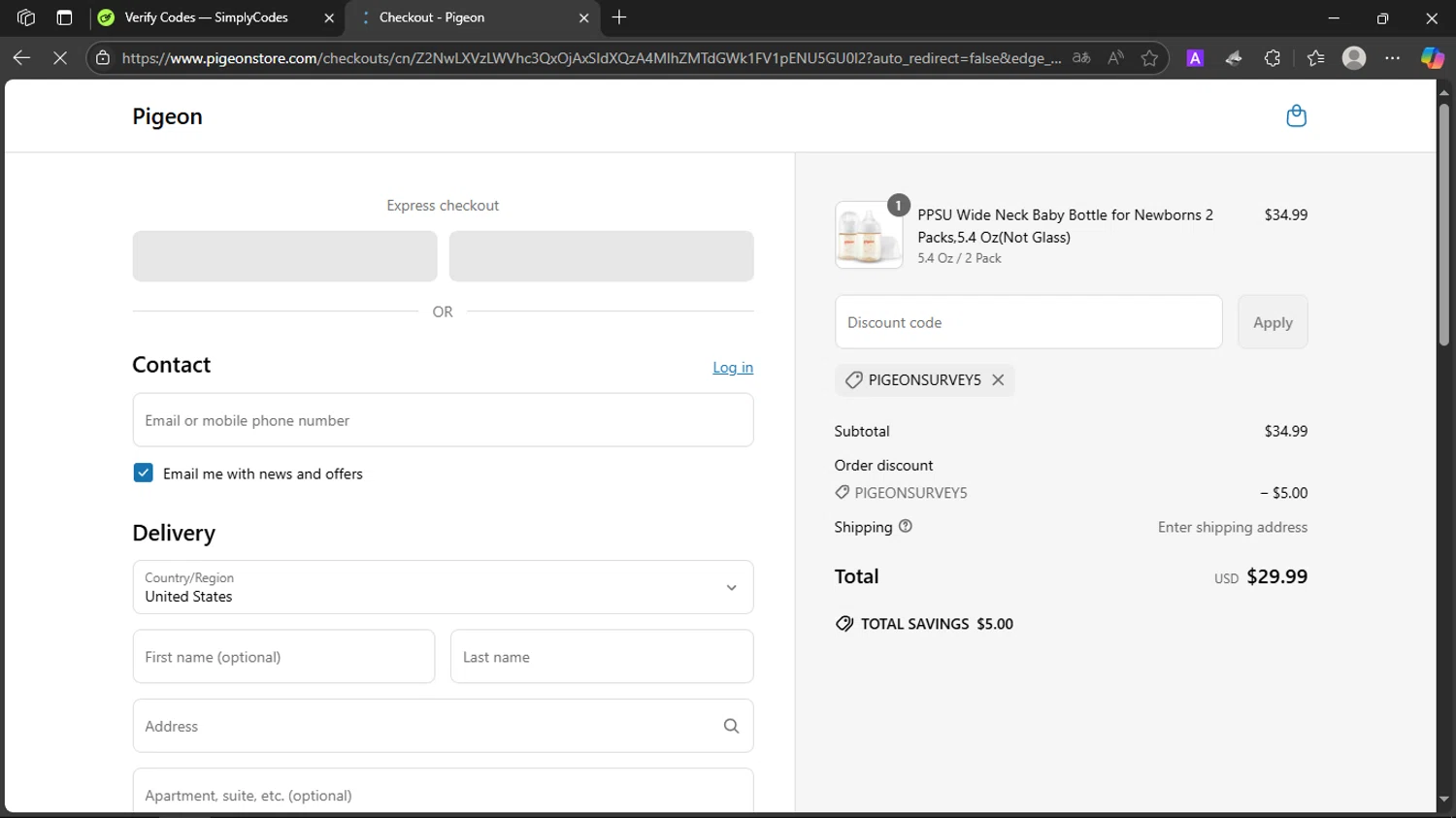Click the Pigeon store logo
This screenshot has height=818, width=1456.
[167, 116]
